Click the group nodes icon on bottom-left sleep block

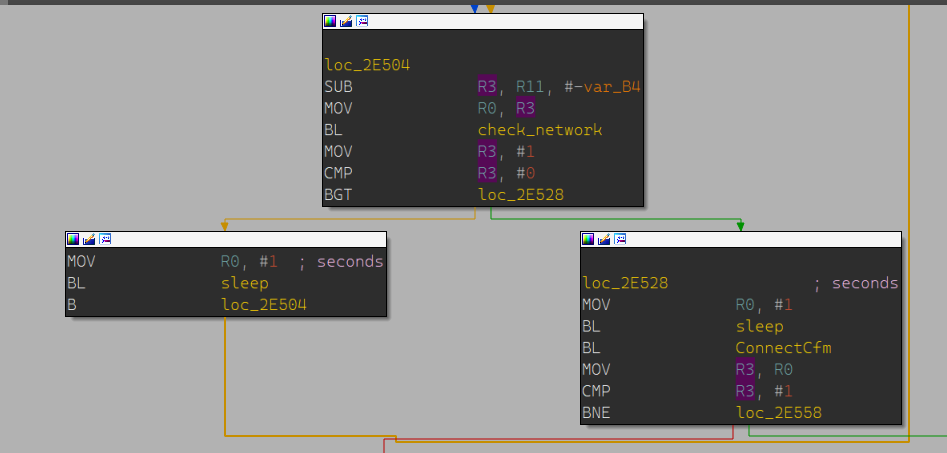click(104, 239)
